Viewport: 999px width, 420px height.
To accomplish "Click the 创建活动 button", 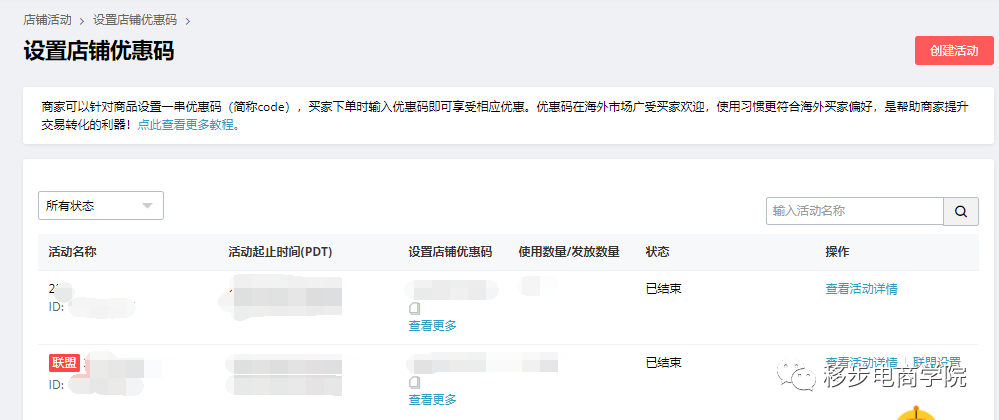I will [954, 50].
